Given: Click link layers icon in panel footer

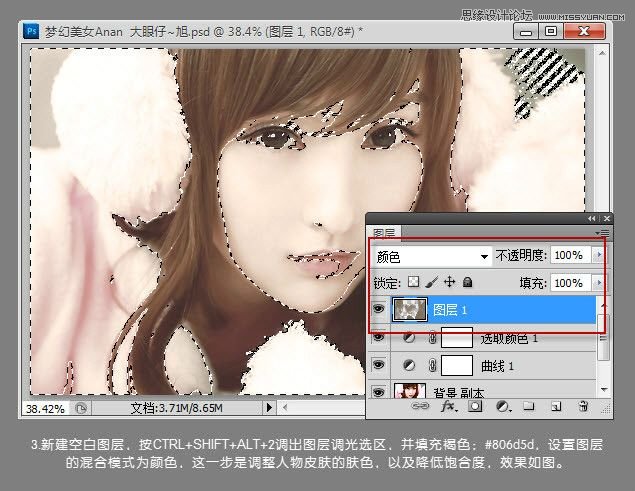Looking at the screenshot, I should (420, 406).
